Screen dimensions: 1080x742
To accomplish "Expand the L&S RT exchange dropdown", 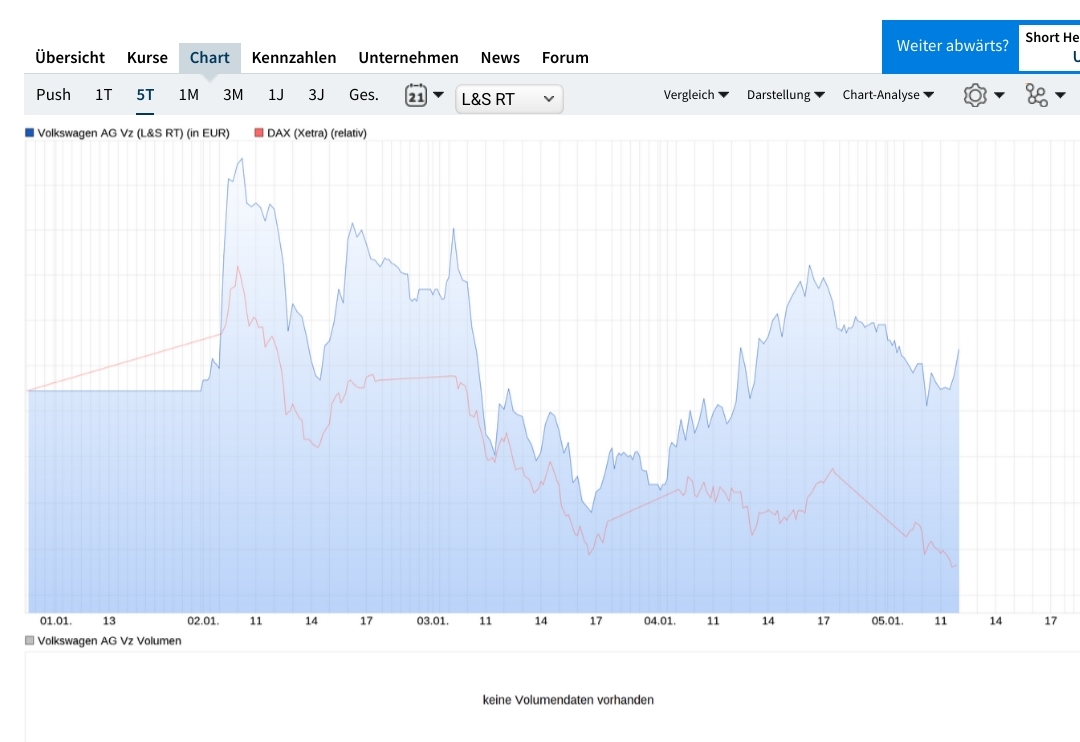I will pyautogui.click(x=509, y=99).
